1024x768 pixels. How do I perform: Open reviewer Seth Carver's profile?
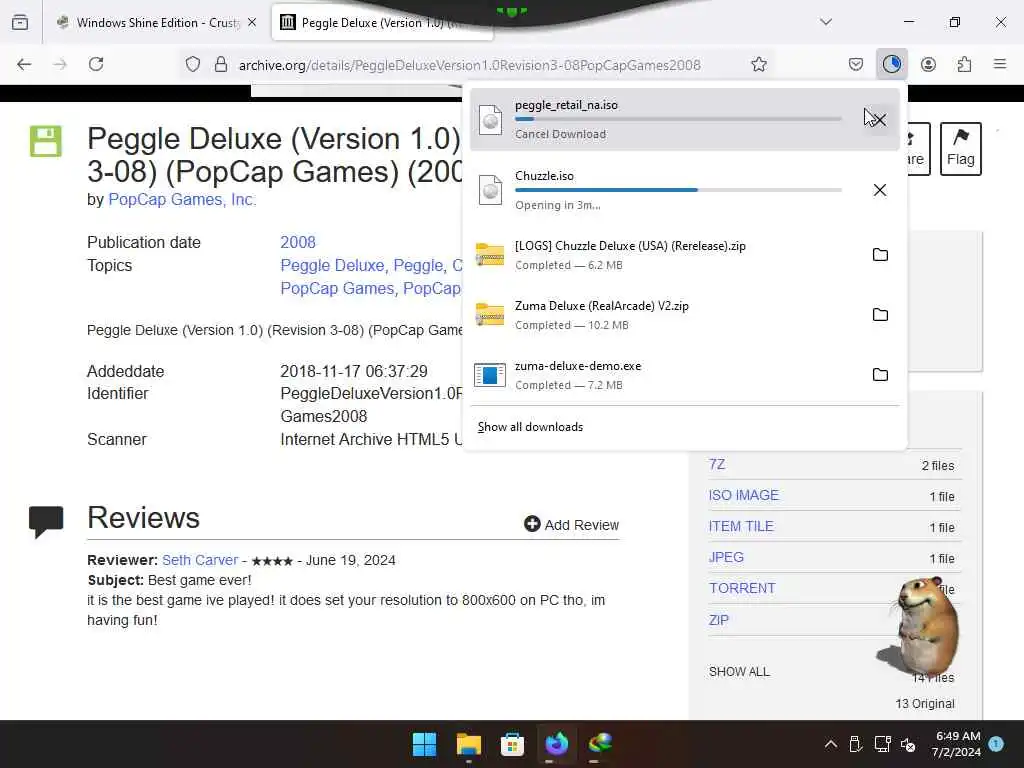coord(200,560)
